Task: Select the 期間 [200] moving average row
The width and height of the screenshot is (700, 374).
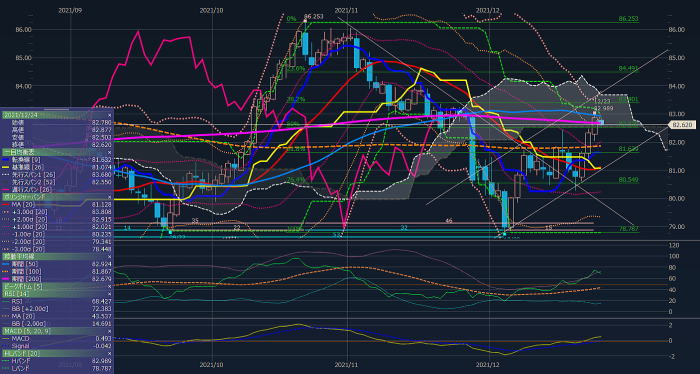Action: (x=57, y=279)
